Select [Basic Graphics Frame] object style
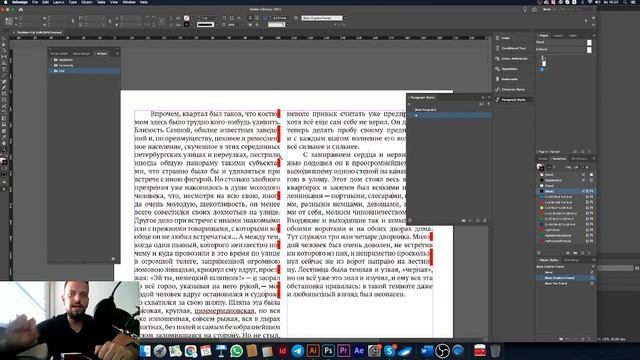Image resolution: width=640 pixels, height=360 pixels. point(565,278)
